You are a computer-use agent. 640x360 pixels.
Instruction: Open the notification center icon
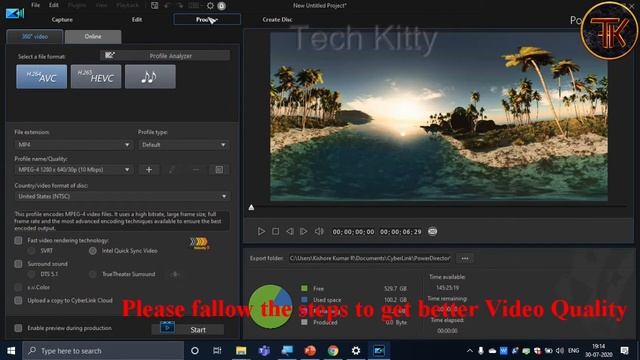coord(624,351)
